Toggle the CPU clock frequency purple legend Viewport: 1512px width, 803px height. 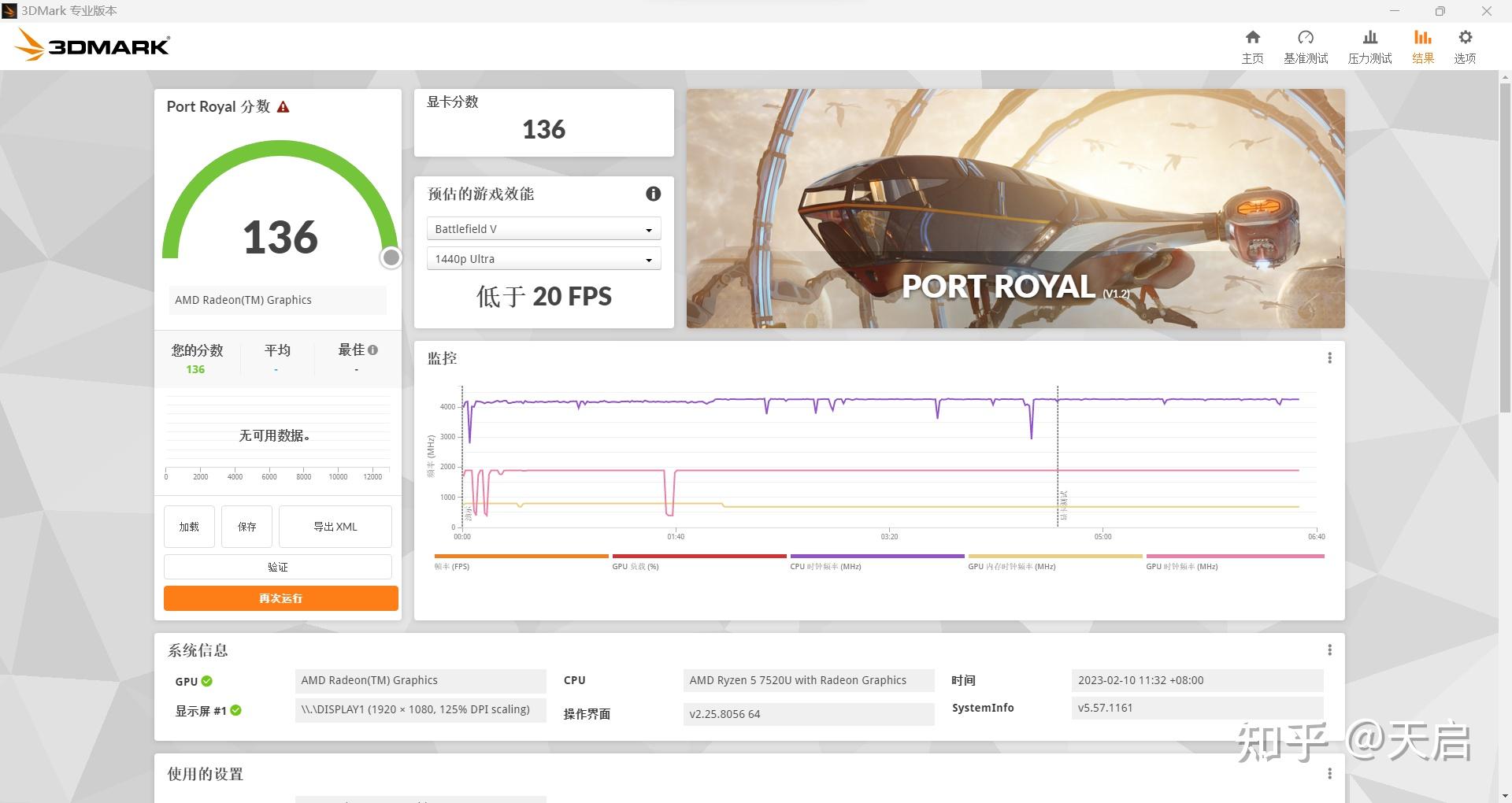[x=877, y=557]
